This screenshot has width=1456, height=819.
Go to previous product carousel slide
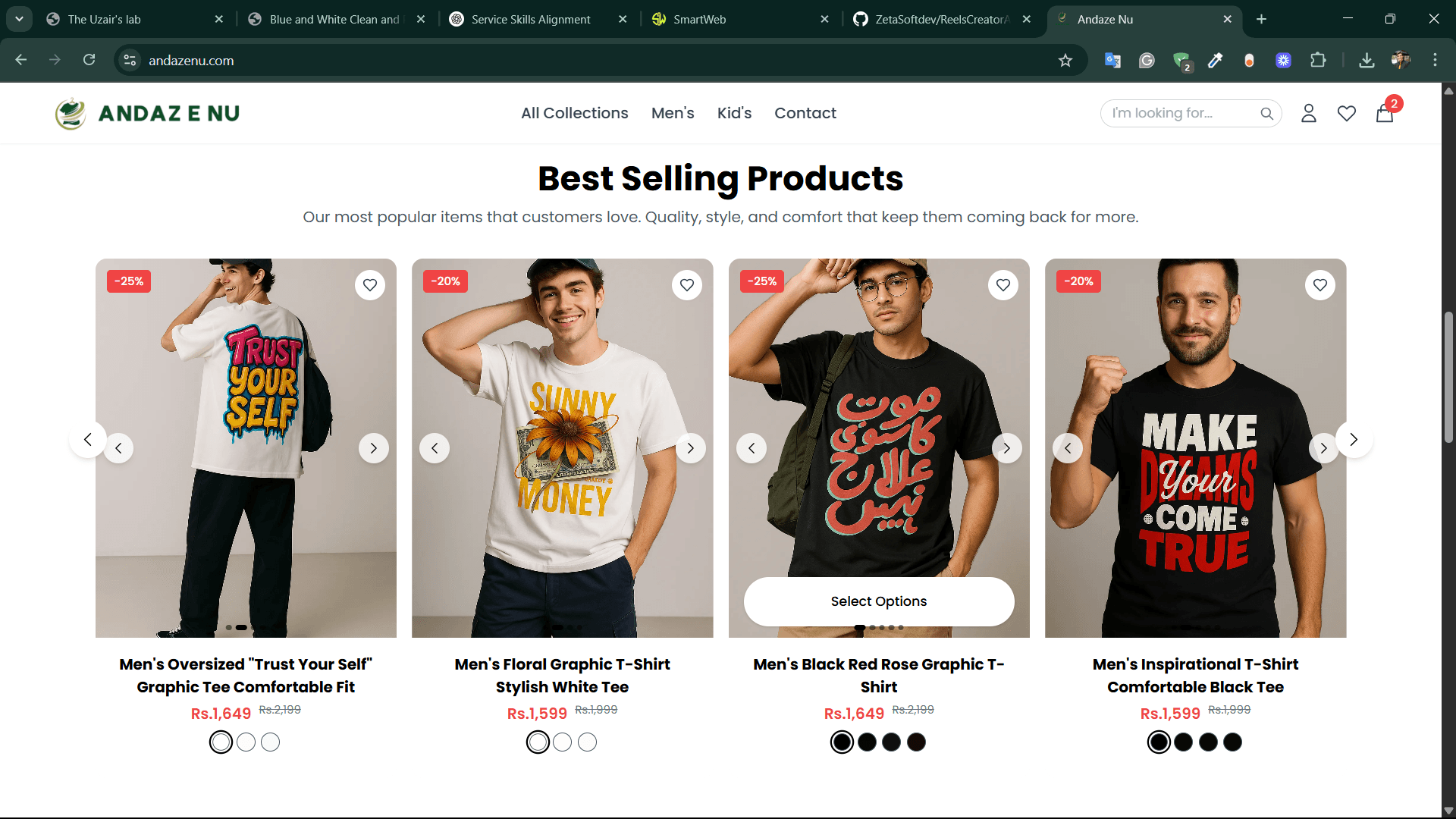coord(87,440)
